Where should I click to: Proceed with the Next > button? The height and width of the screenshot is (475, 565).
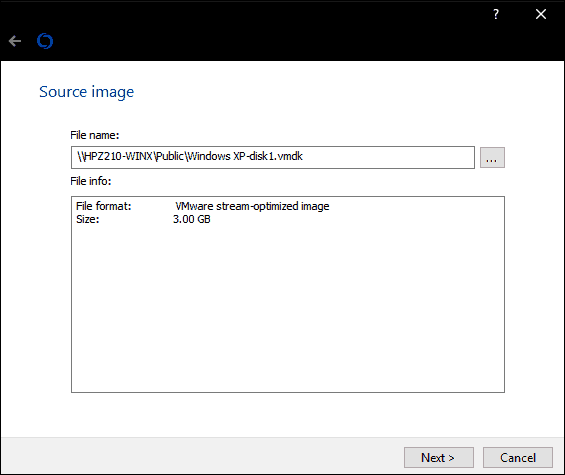439,457
